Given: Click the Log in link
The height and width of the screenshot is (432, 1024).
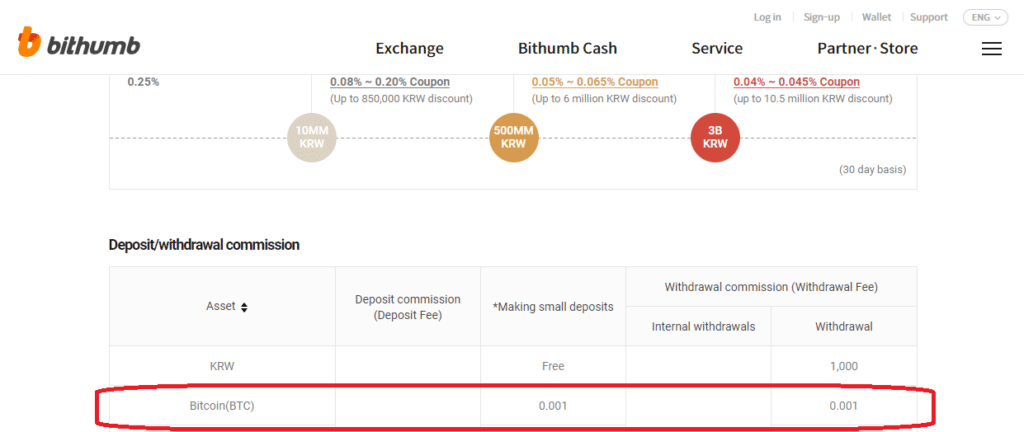Looking at the screenshot, I should (x=767, y=18).
